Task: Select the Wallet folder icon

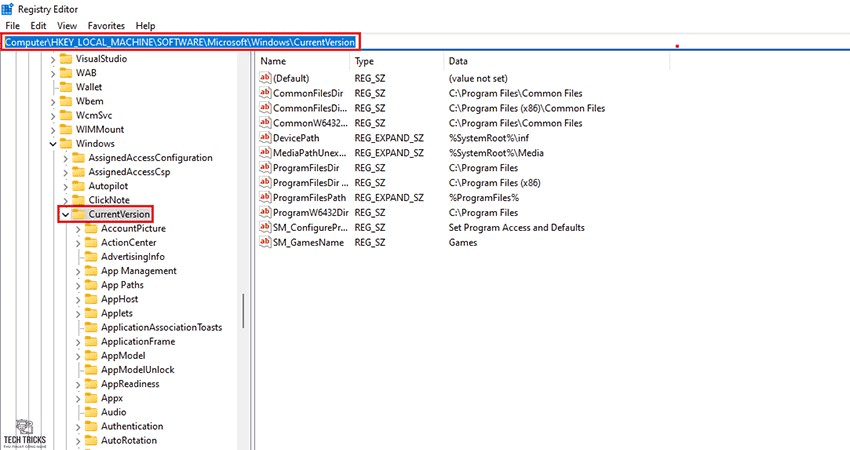Action: (66, 87)
